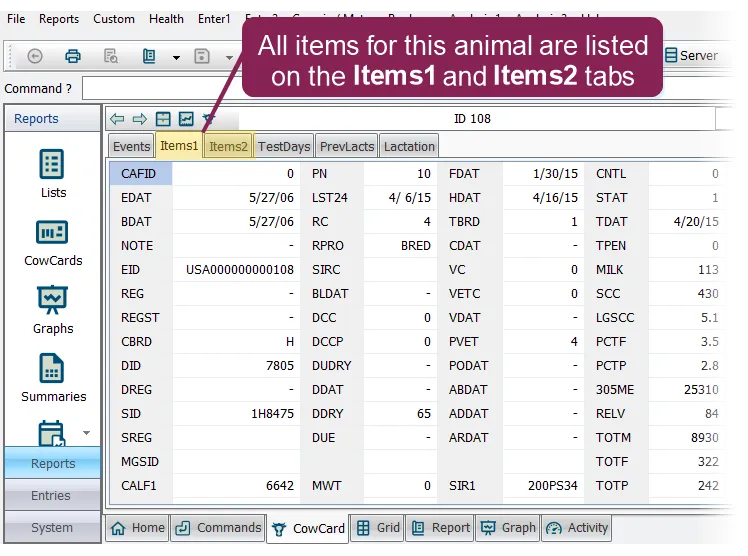The width and height of the screenshot is (748, 556).
Task: Switch to the Home bottom tab
Action: coord(137,528)
